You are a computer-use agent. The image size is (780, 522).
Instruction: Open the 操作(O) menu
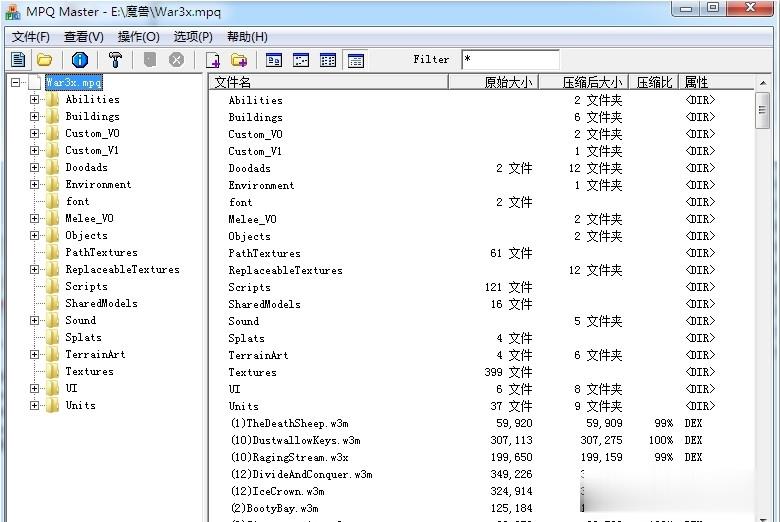138,37
